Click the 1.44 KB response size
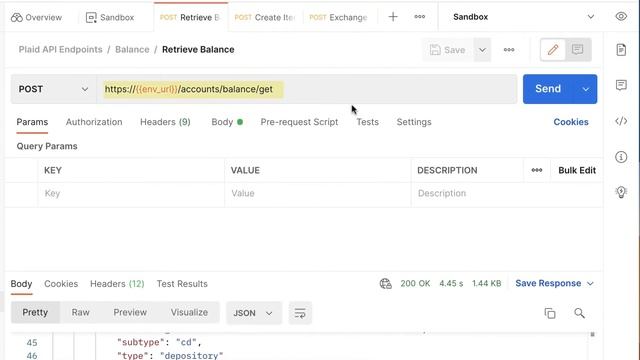Viewport: 640px width, 360px height. (x=487, y=283)
